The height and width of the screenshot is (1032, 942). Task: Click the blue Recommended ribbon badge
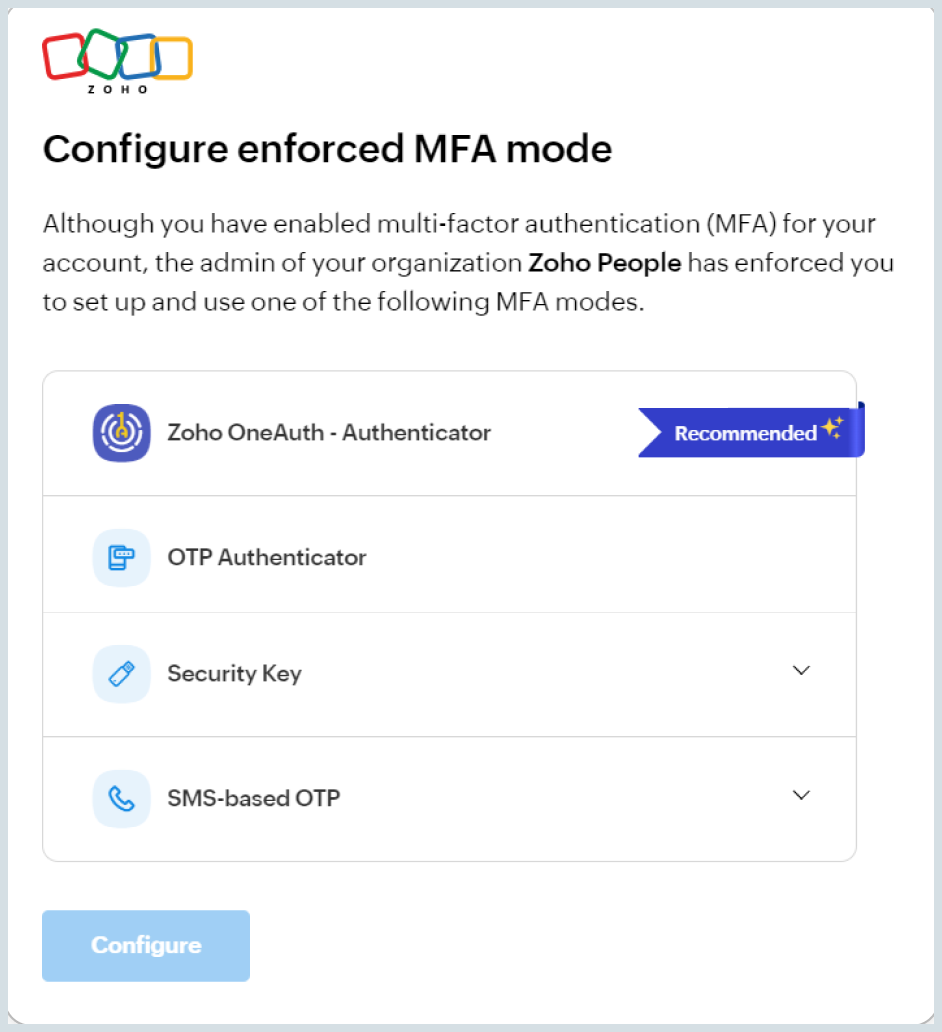pos(744,433)
